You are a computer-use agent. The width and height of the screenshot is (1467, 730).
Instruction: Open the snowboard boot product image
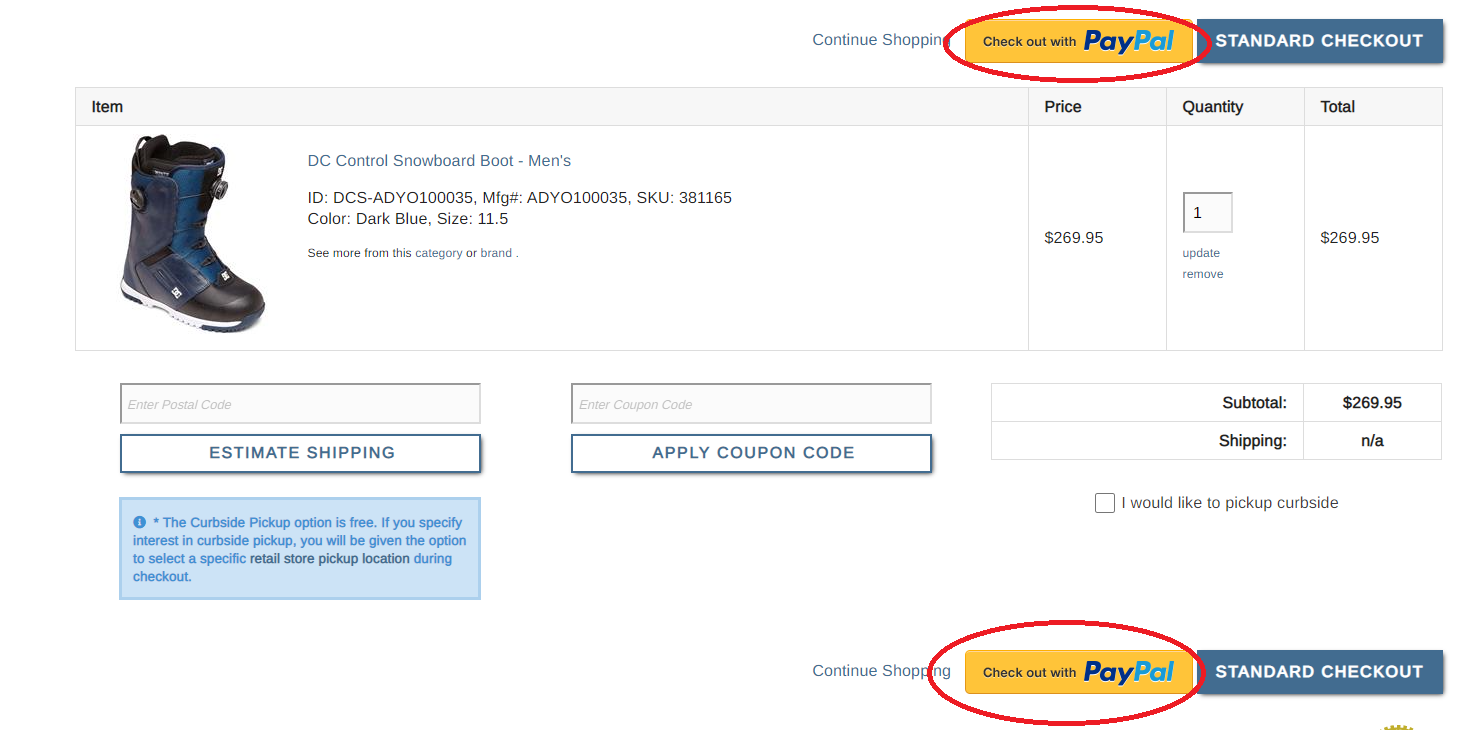[x=192, y=236]
